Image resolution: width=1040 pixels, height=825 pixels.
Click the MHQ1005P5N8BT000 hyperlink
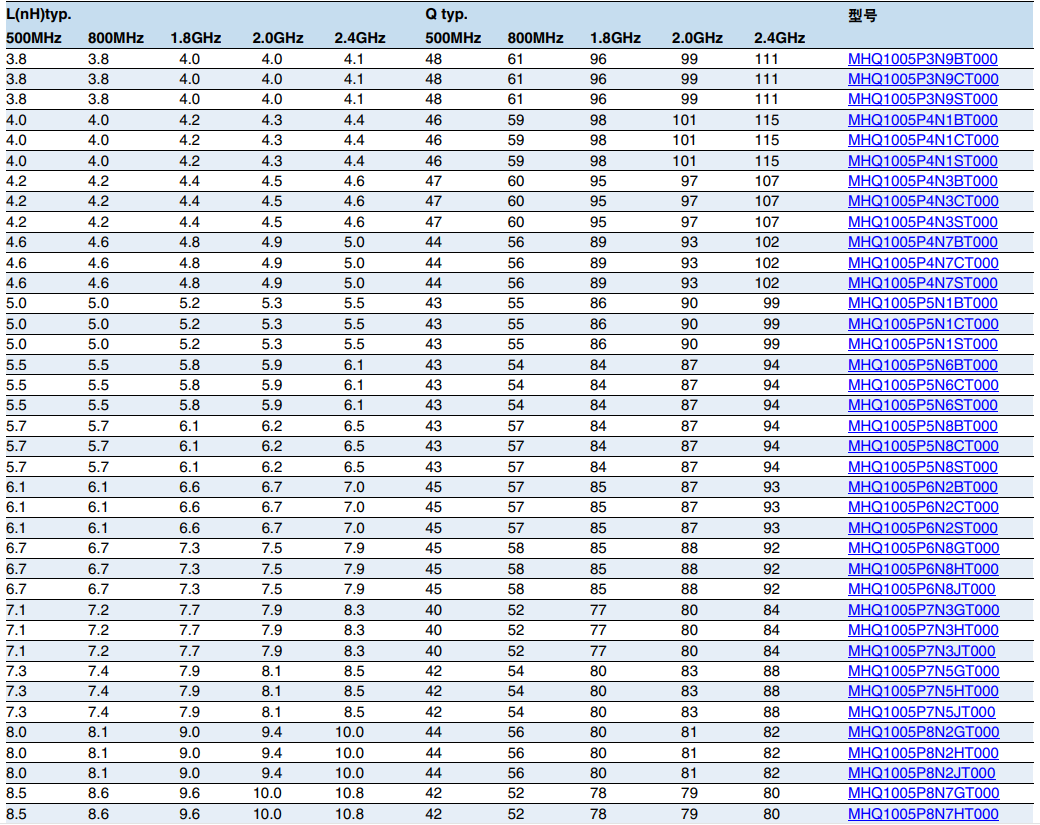point(923,426)
